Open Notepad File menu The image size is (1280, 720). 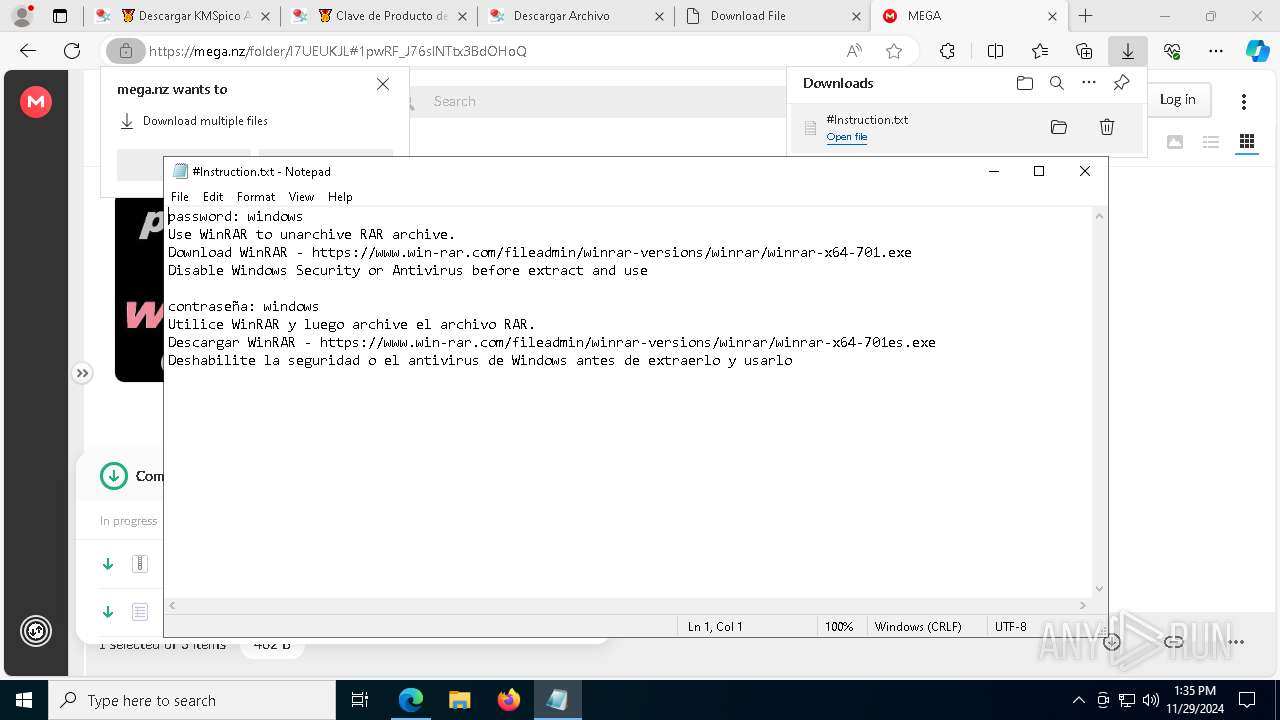[x=180, y=197]
